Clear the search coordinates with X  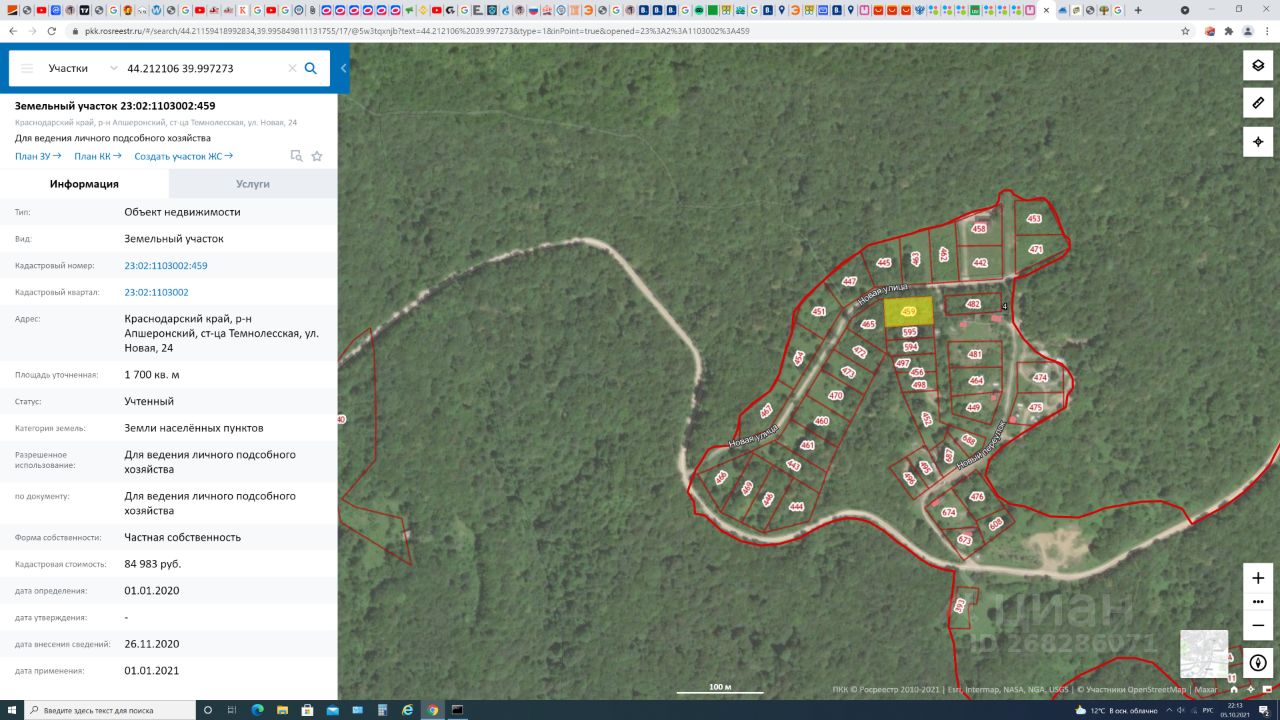(x=292, y=69)
